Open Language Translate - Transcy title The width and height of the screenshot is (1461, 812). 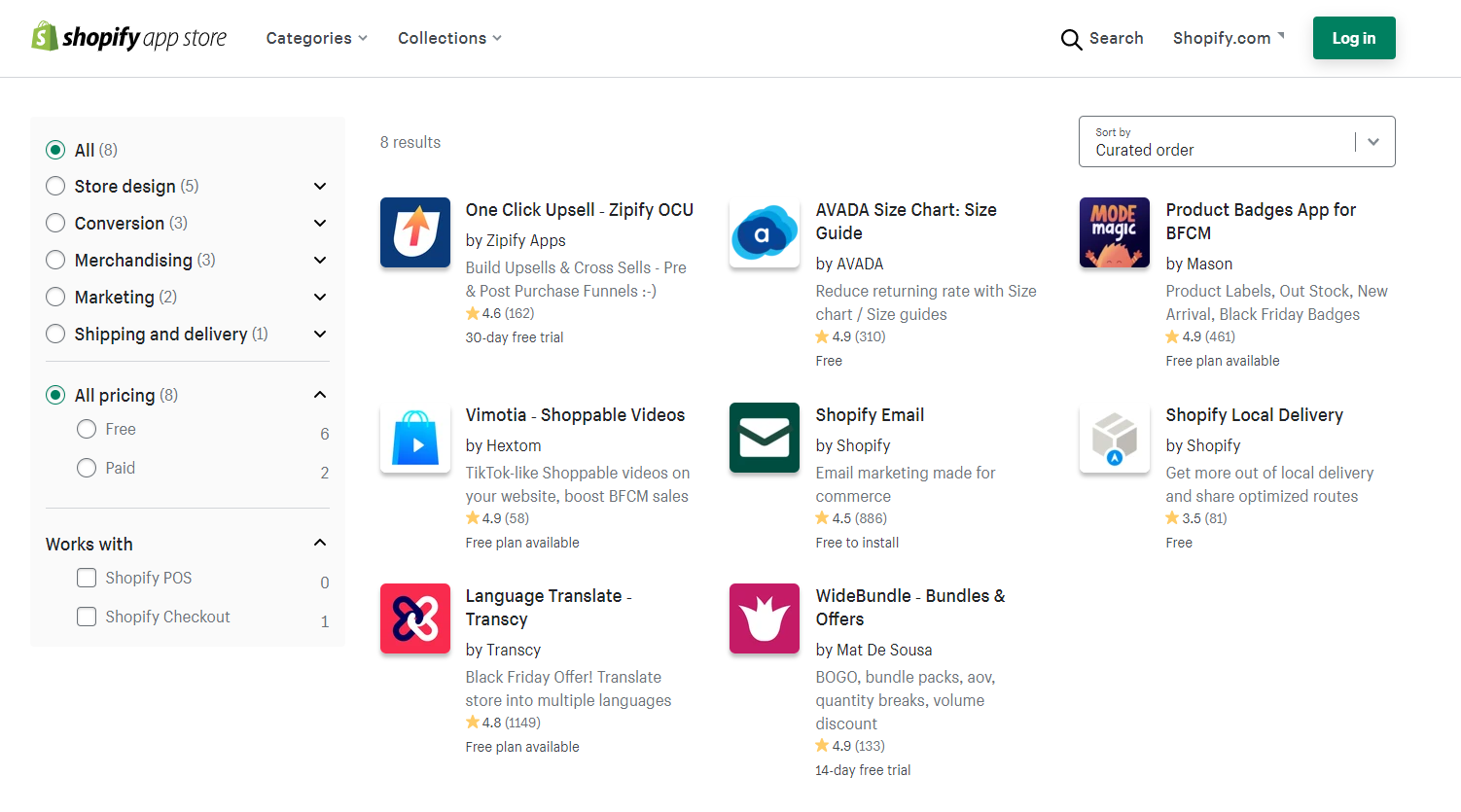click(549, 608)
